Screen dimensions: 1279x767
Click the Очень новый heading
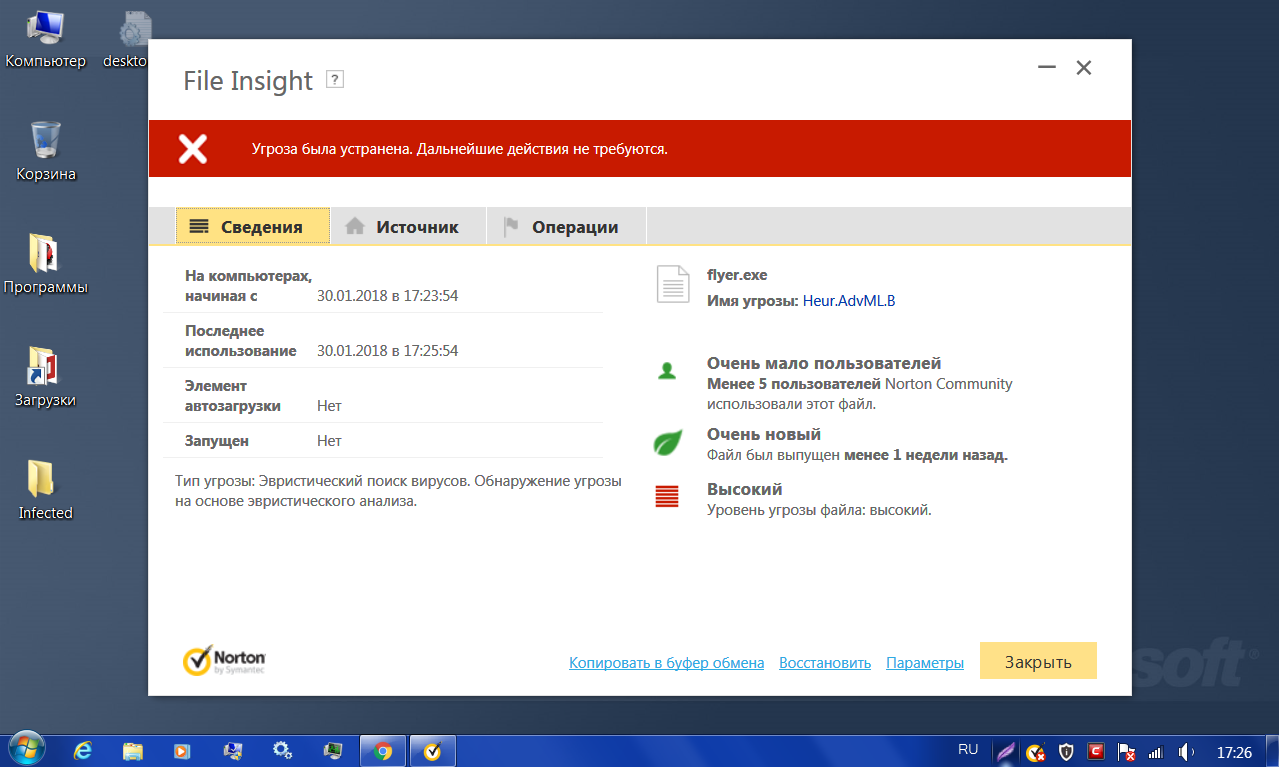coord(764,435)
